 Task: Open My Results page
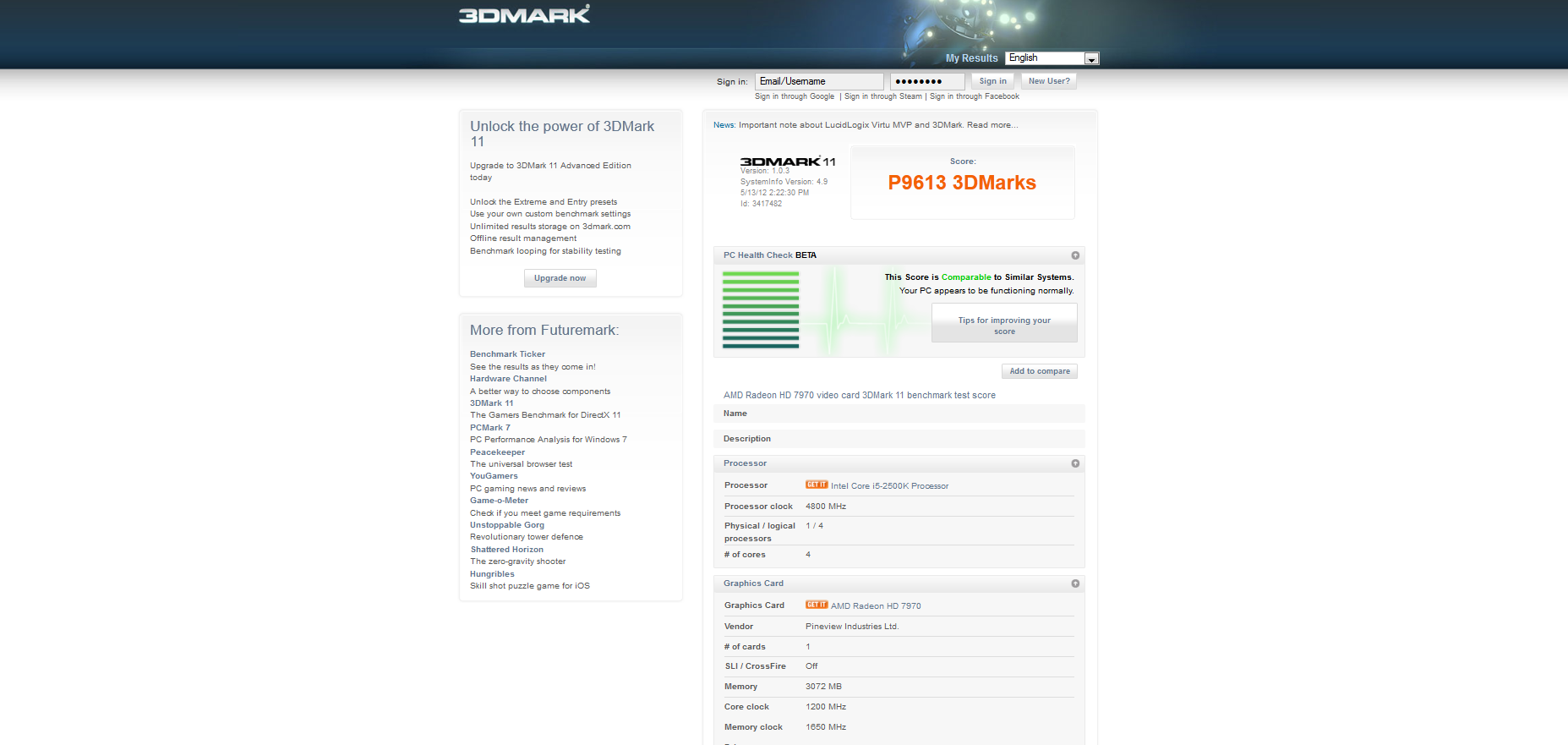point(971,58)
